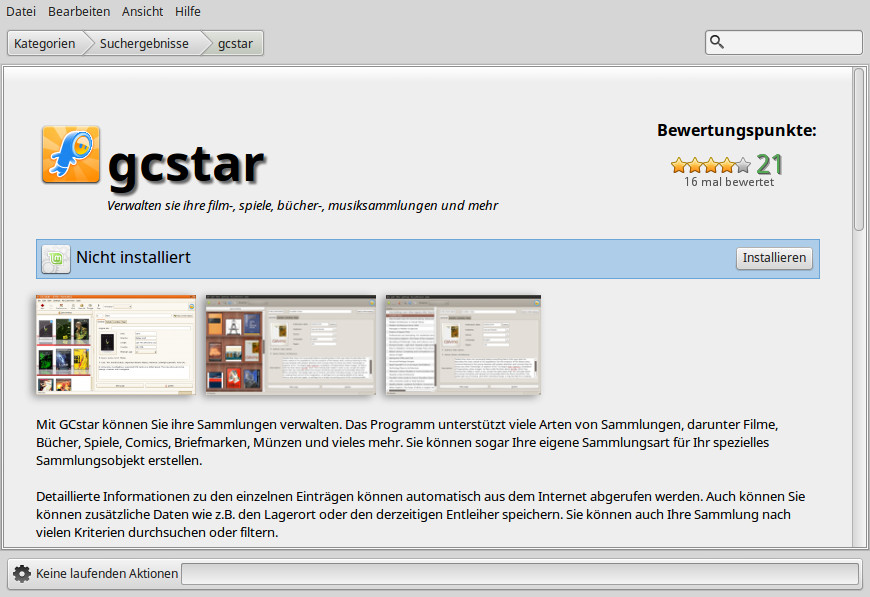The image size is (870, 597).
Task: Return to Suchergebnisse breadcrumb
Action: click(144, 43)
